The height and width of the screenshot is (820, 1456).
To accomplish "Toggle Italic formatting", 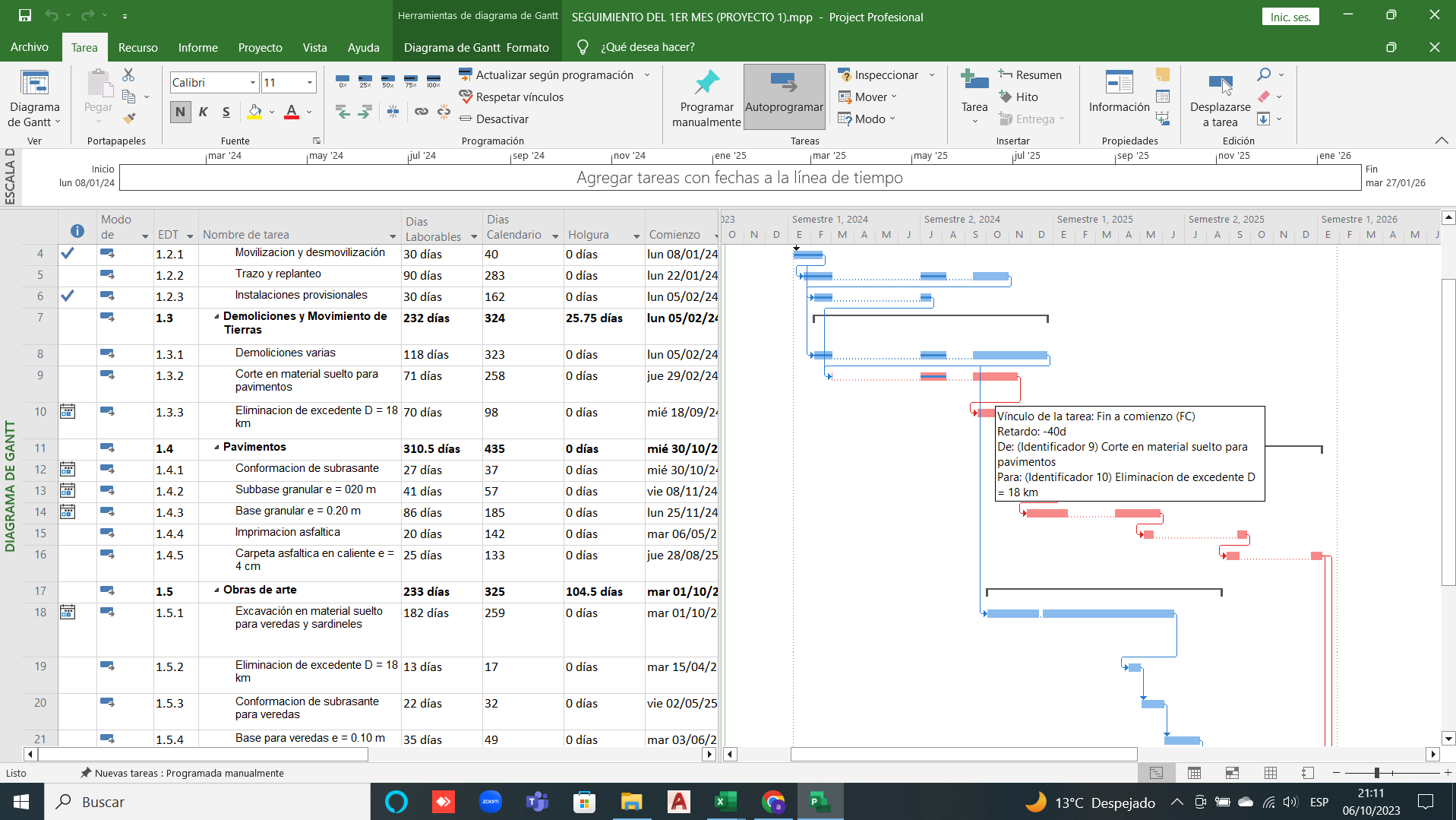I will (203, 112).
